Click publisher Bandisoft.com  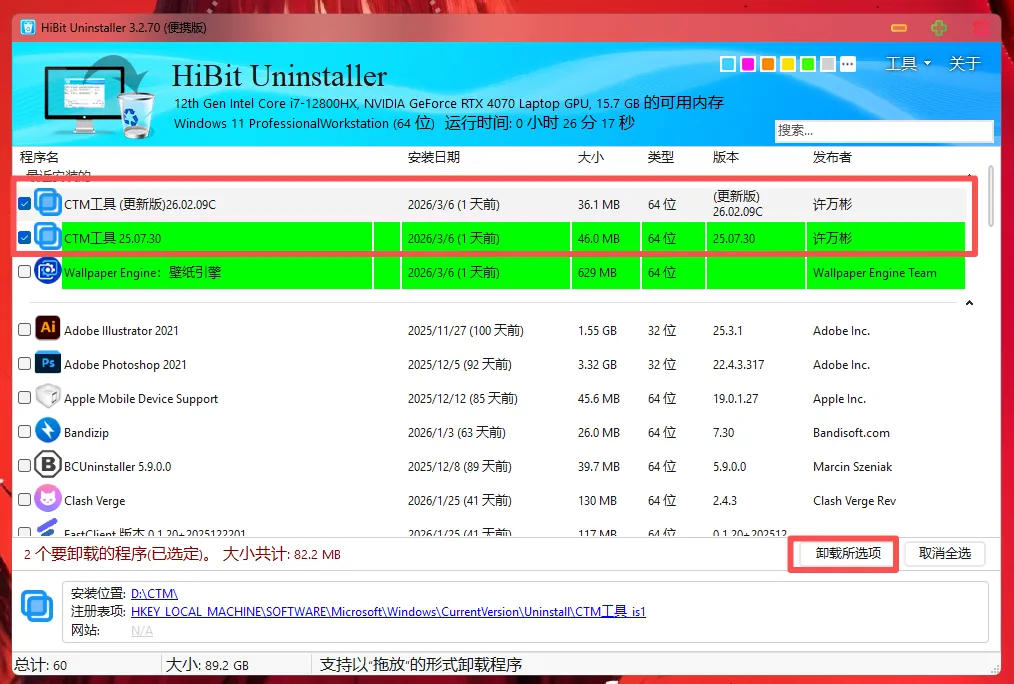(851, 433)
